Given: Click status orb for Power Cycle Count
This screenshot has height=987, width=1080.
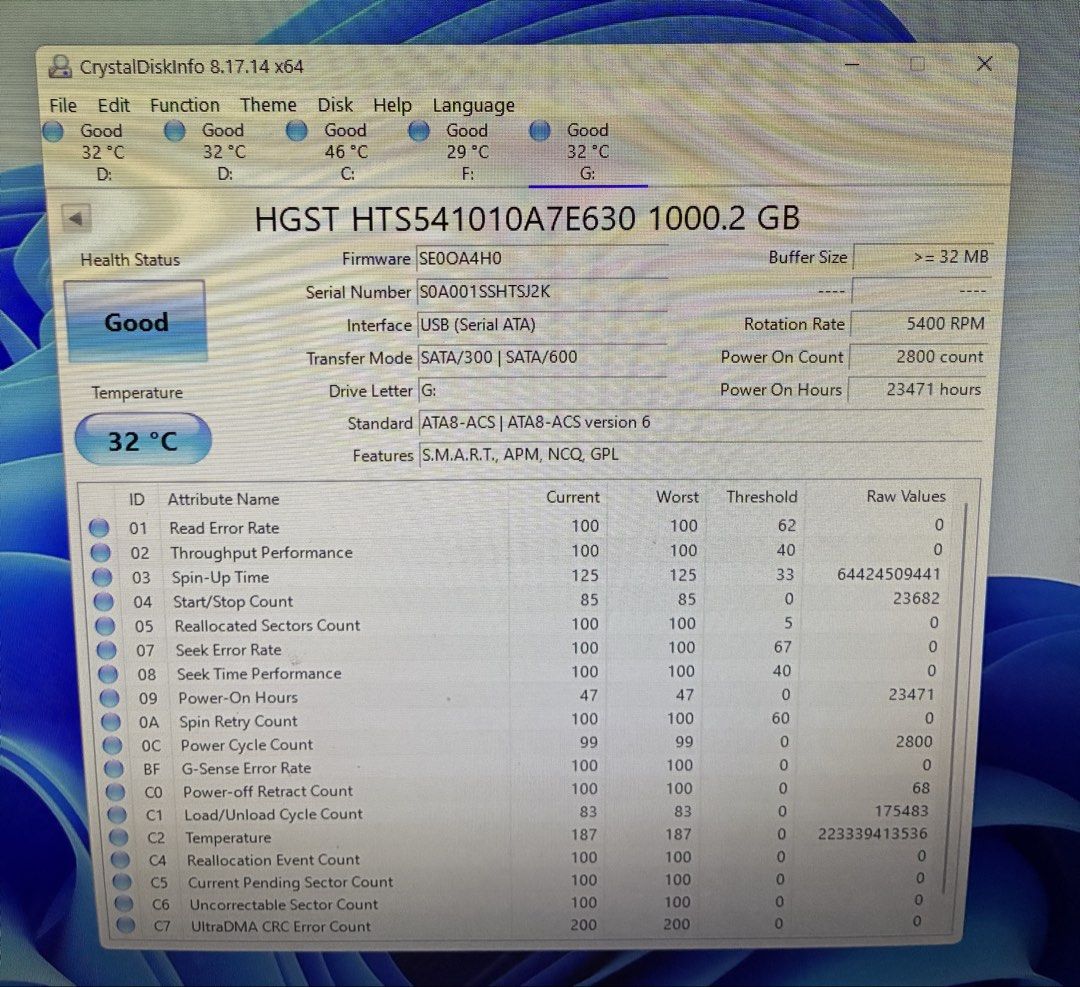Looking at the screenshot, I should click(x=113, y=745).
